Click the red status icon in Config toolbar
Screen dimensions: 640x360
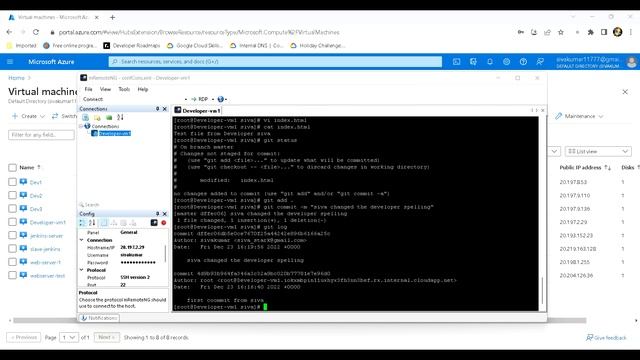point(164,223)
